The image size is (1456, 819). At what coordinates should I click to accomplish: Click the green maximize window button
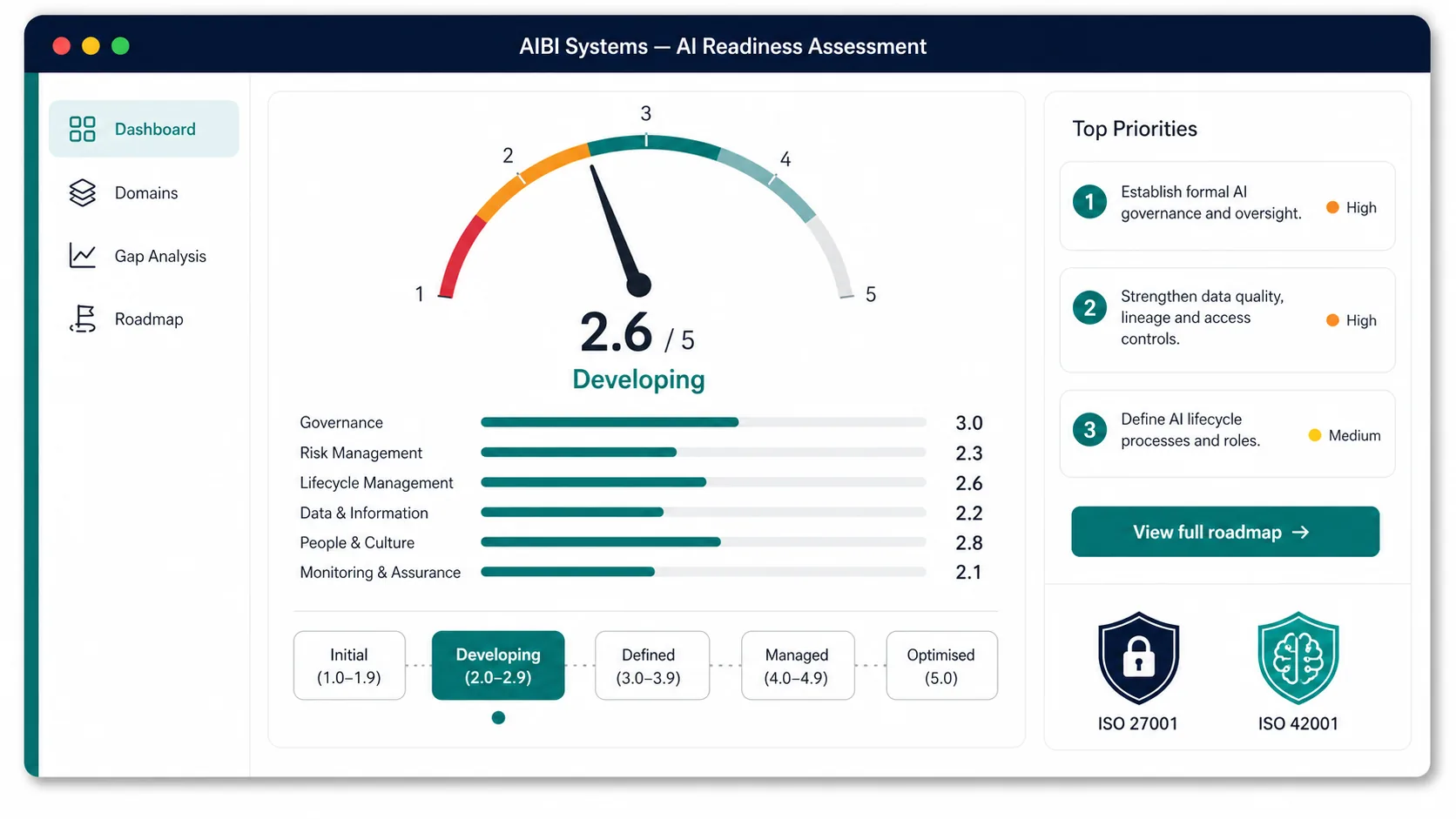pyautogui.click(x=120, y=46)
